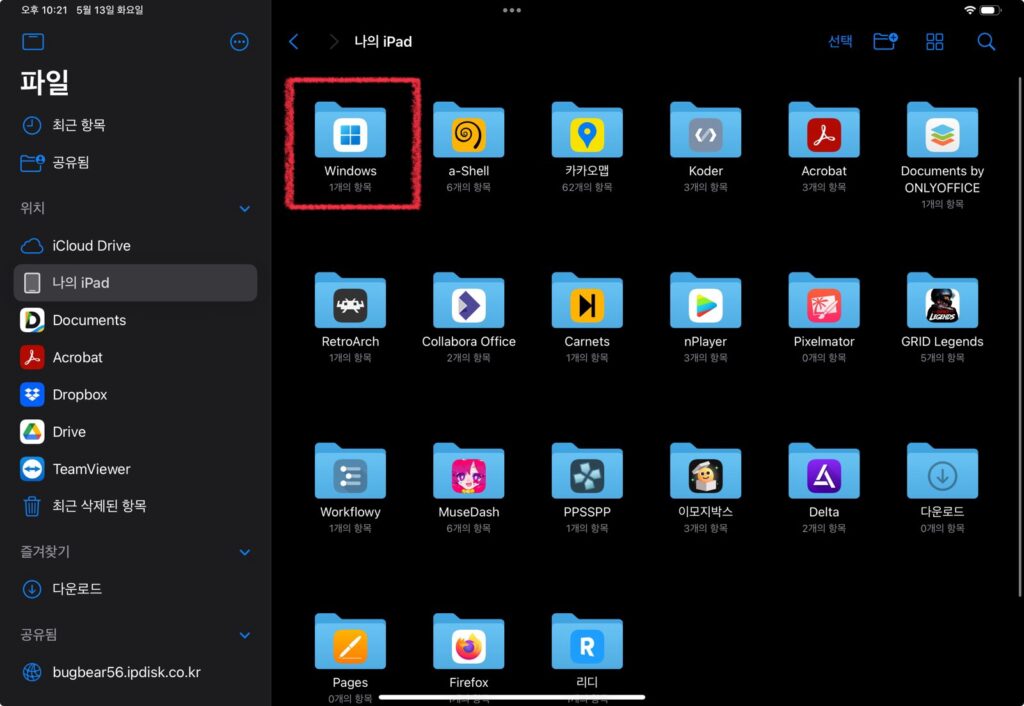Image resolution: width=1024 pixels, height=706 pixels.
Task: Open the MuseDash folder
Action: (468, 471)
